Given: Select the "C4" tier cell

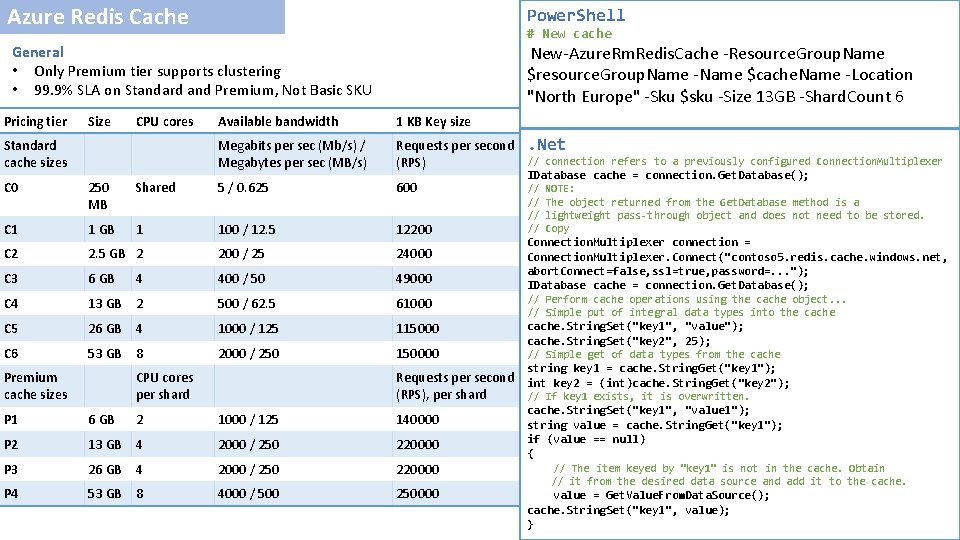Looking at the screenshot, I should click(11, 304).
